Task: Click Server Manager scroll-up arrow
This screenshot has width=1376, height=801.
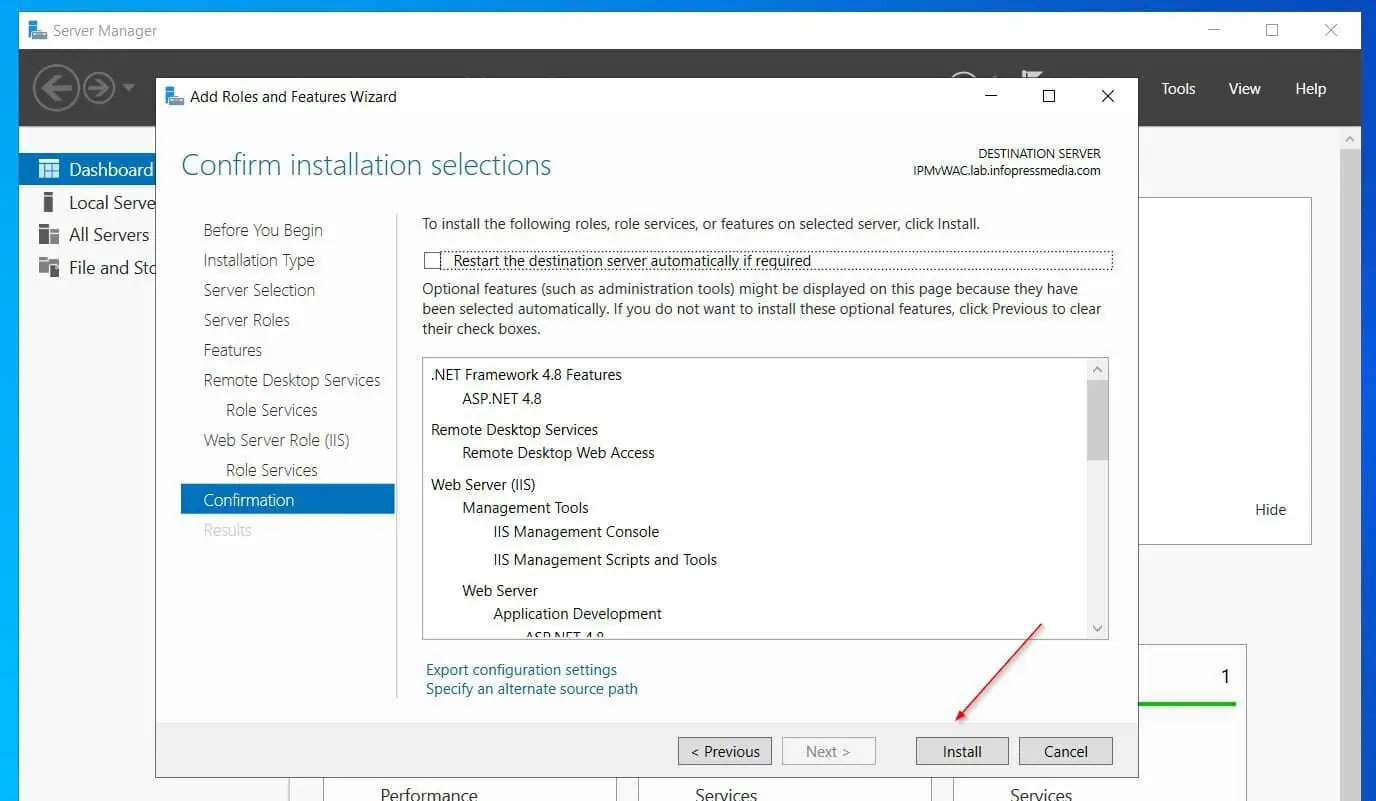Action: (x=1350, y=139)
